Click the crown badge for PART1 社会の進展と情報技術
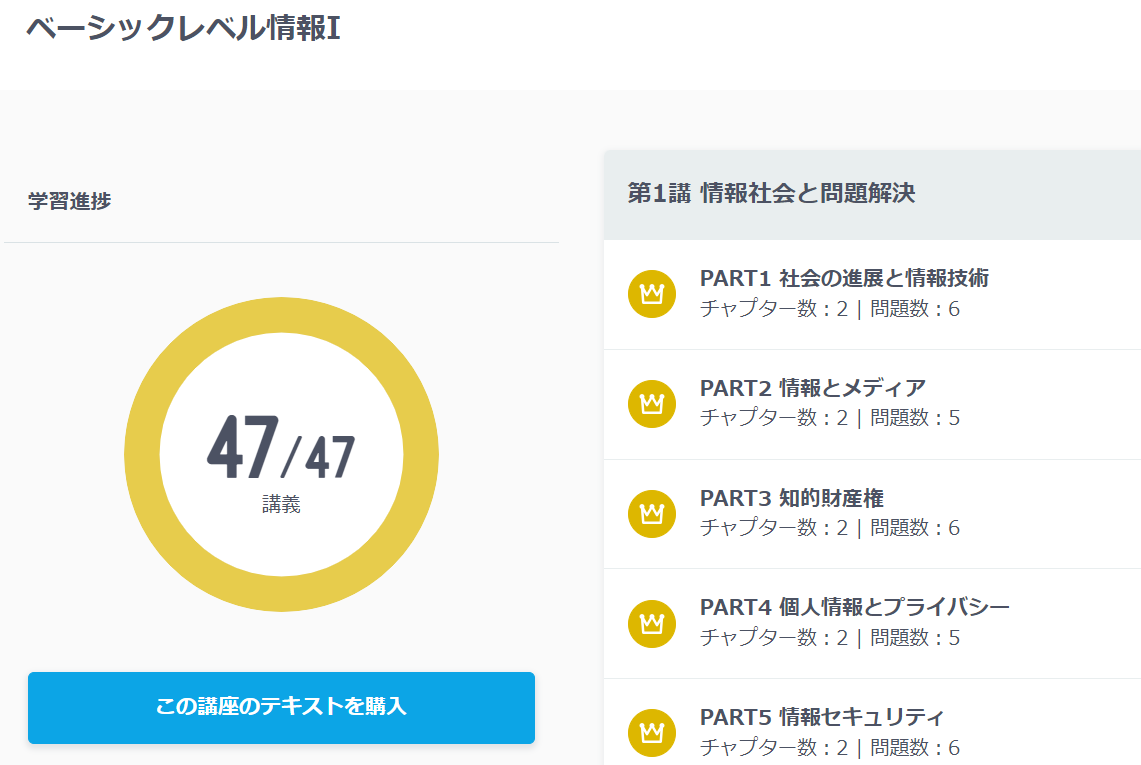Screen dimensions: 1141x765 [x=651, y=294]
